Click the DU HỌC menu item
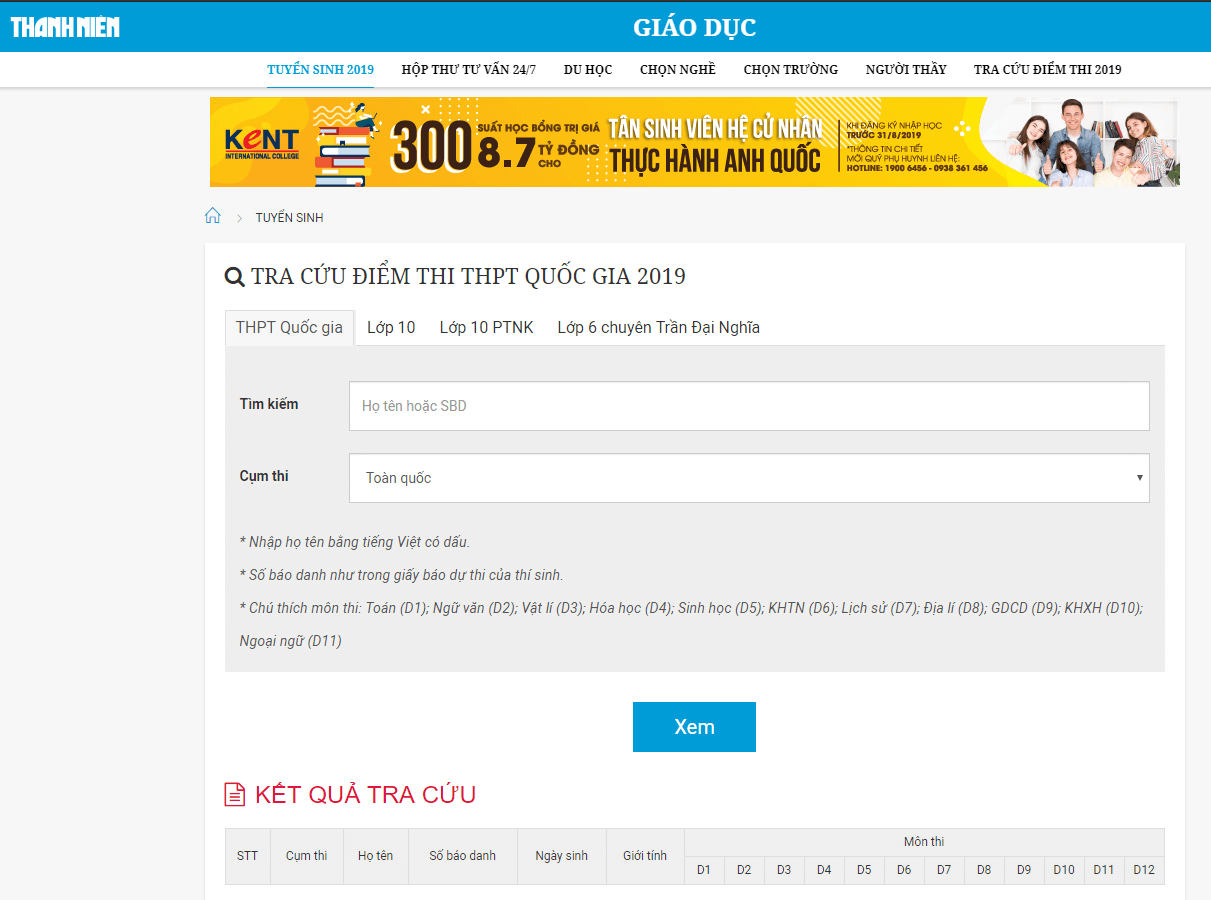 pos(588,69)
